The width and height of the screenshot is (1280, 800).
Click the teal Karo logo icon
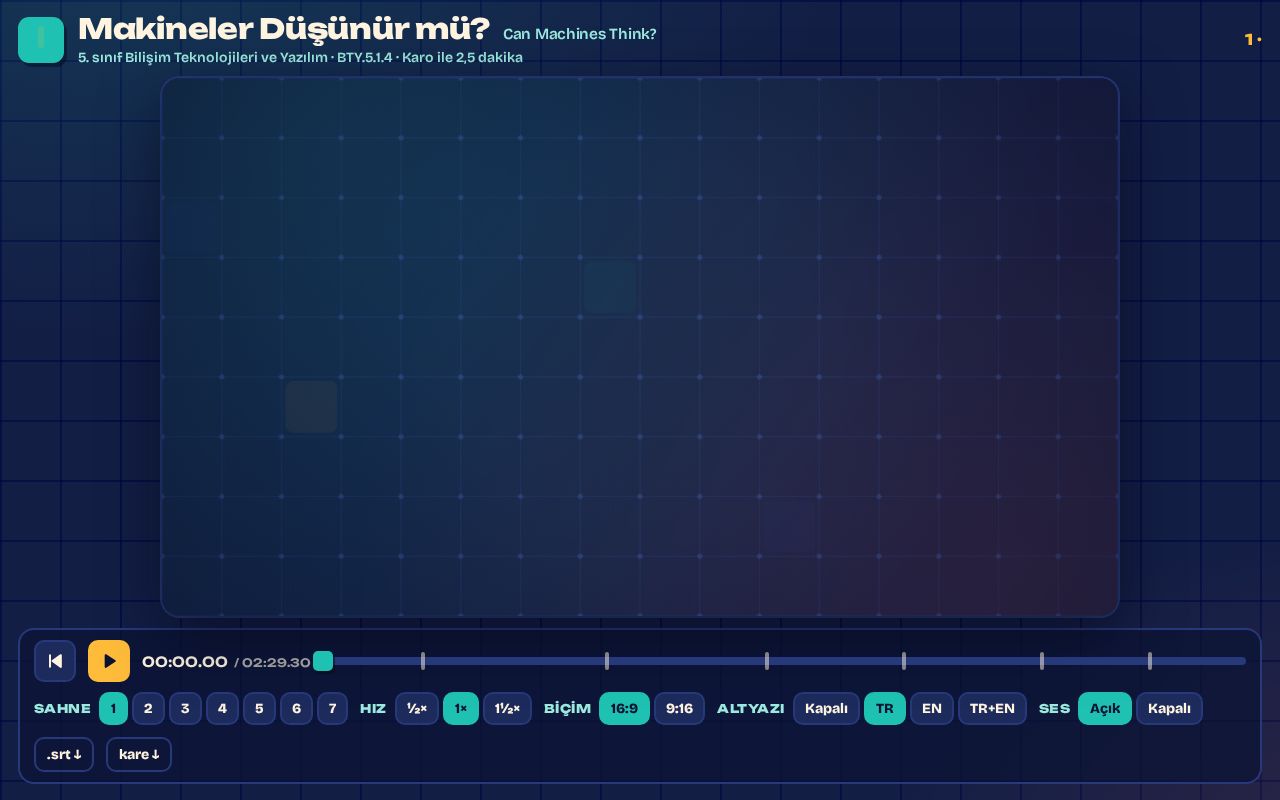click(x=41, y=40)
